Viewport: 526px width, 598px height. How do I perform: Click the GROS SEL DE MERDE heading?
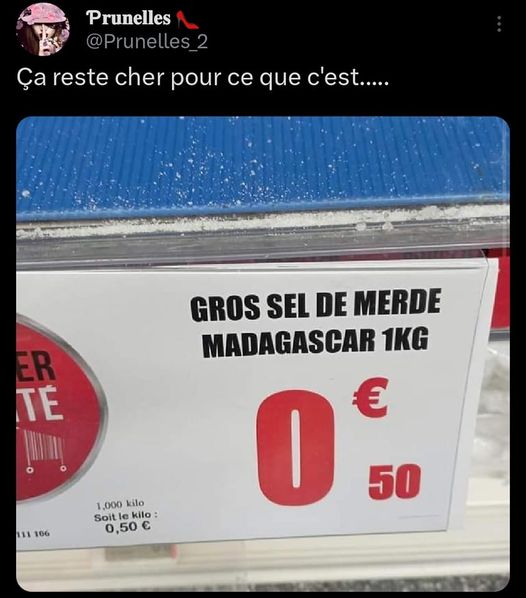tap(315, 304)
